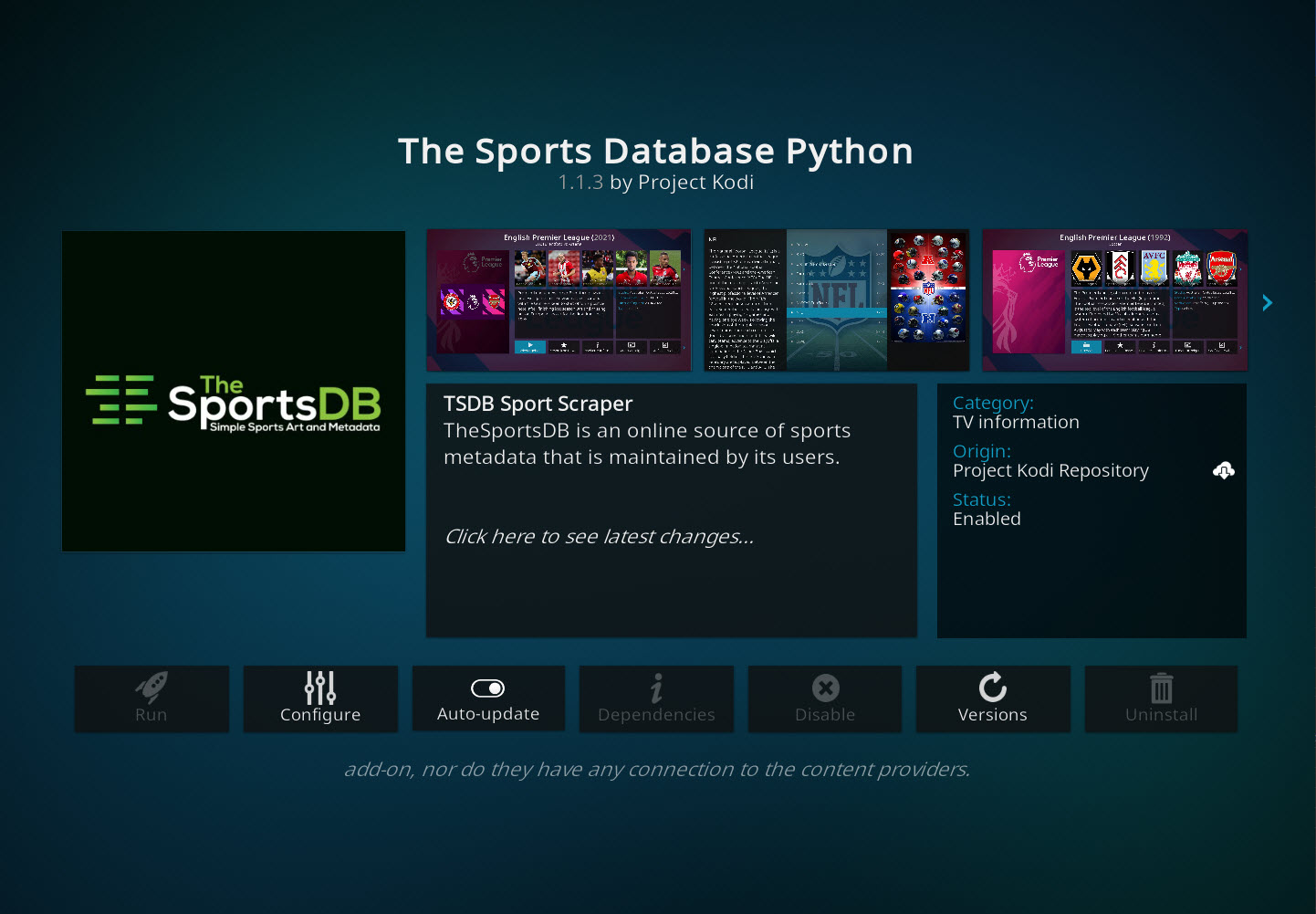Toggle the Auto-update switch
Image resolution: width=1316 pixels, height=914 pixels.
(x=488, y=688)
